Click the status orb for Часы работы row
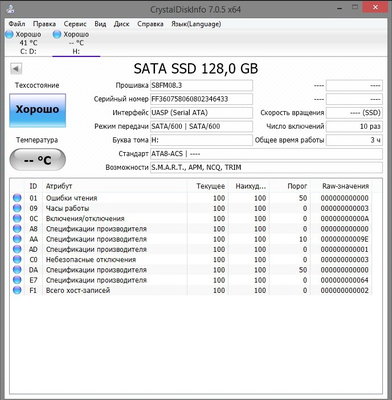Image resolution: width=392 pixels, height=400 pixels. click(x=17, y=208)
